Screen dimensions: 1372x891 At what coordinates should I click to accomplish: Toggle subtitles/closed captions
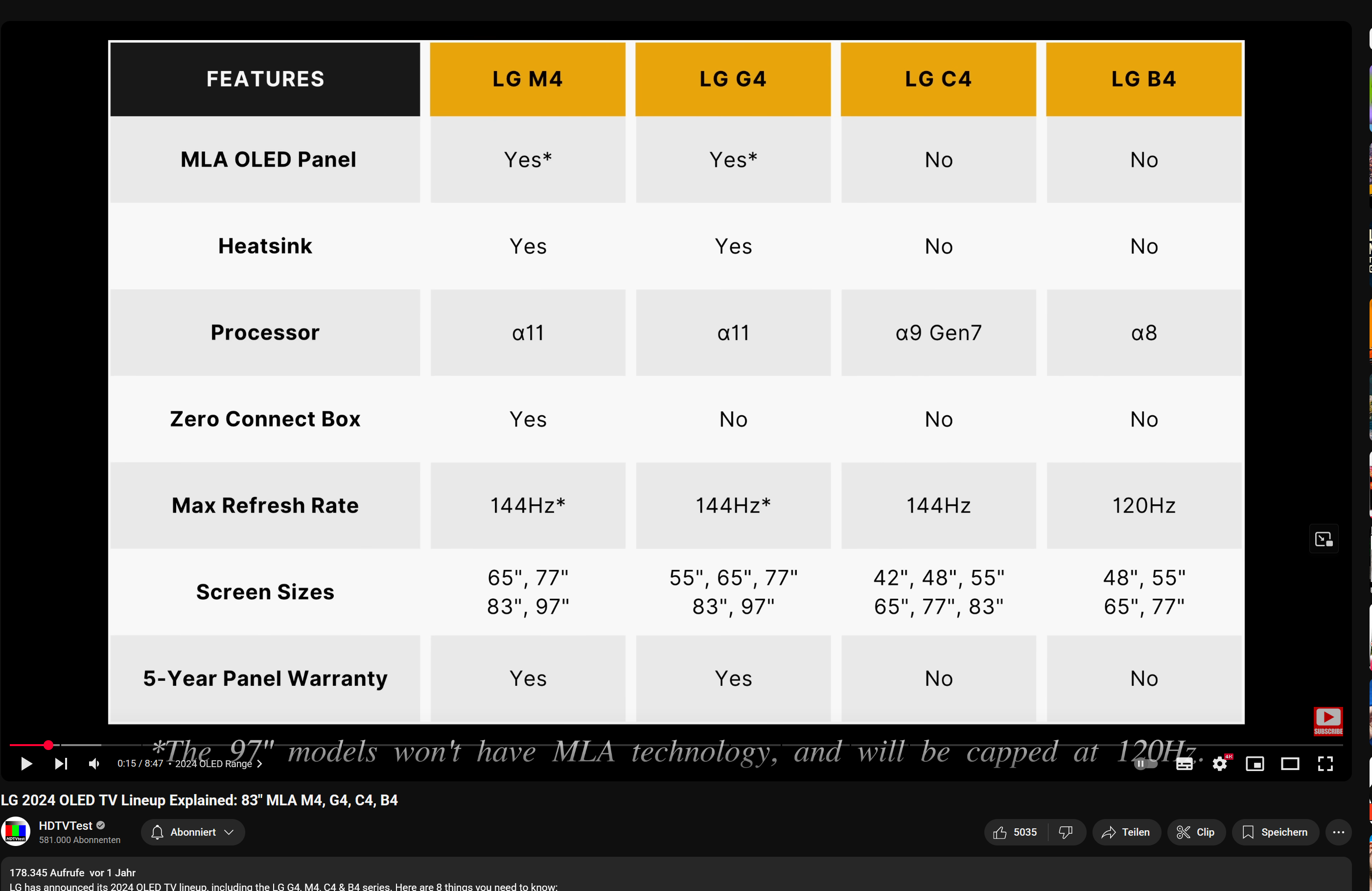click(1184, 764)
